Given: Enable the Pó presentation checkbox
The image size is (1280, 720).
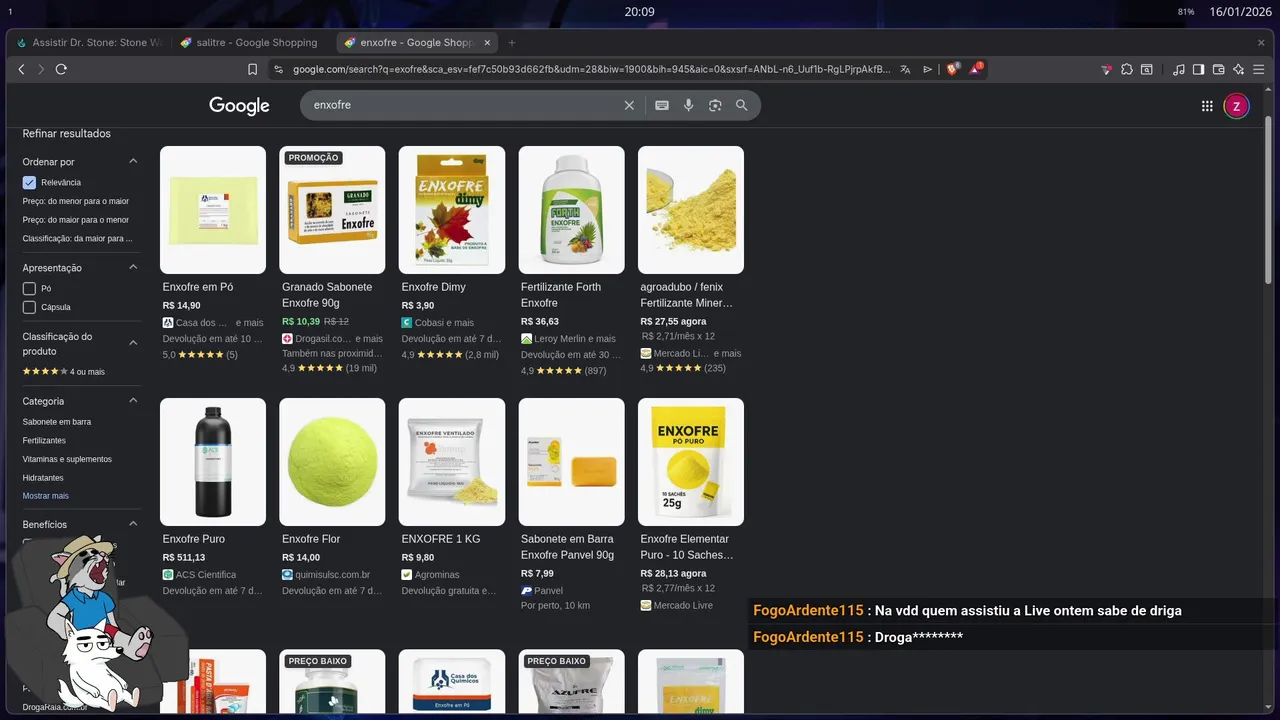Looking at the screenshot, I should 29,288.
